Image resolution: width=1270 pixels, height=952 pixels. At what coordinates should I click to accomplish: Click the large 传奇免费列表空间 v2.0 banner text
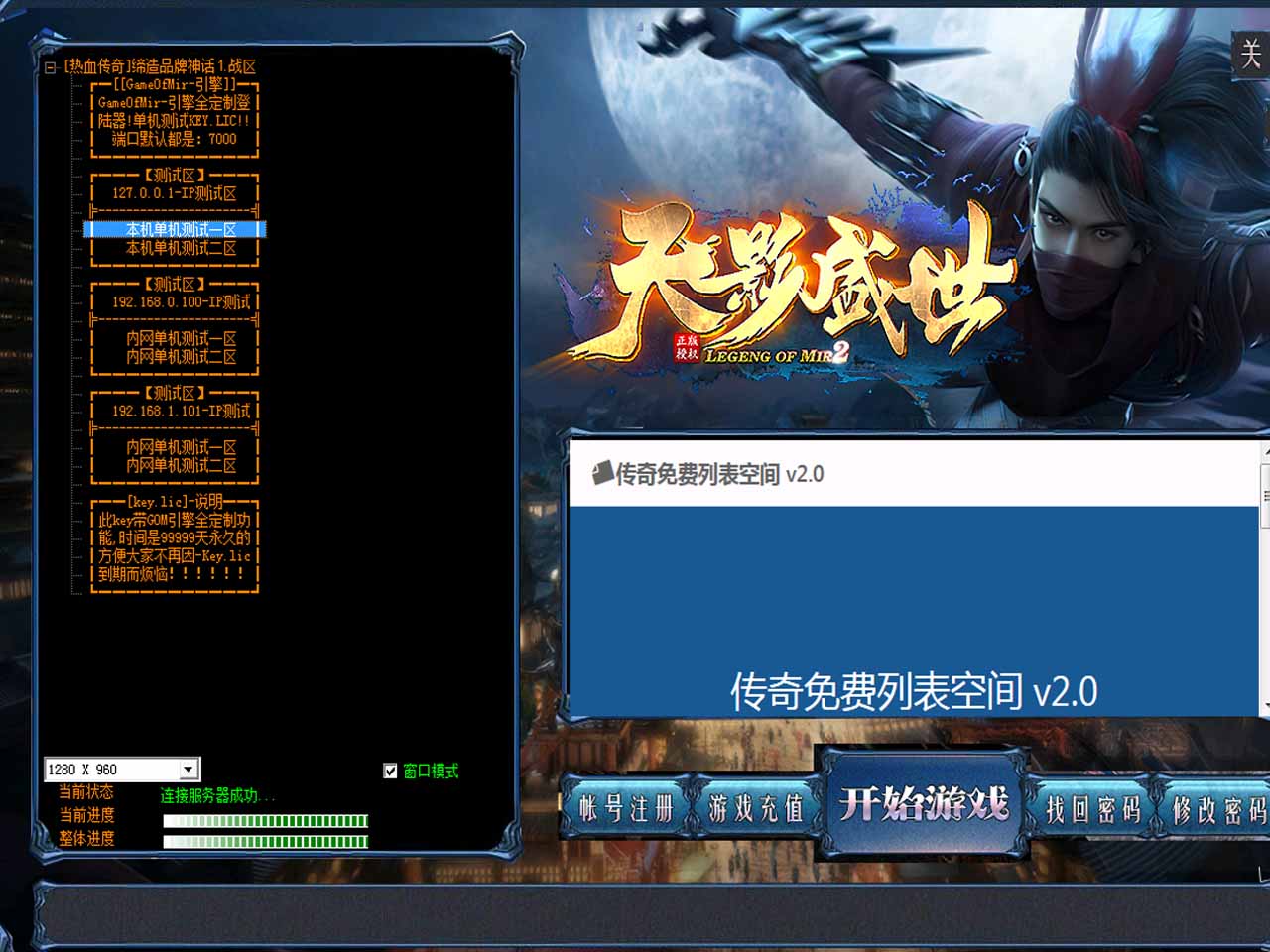914,691
